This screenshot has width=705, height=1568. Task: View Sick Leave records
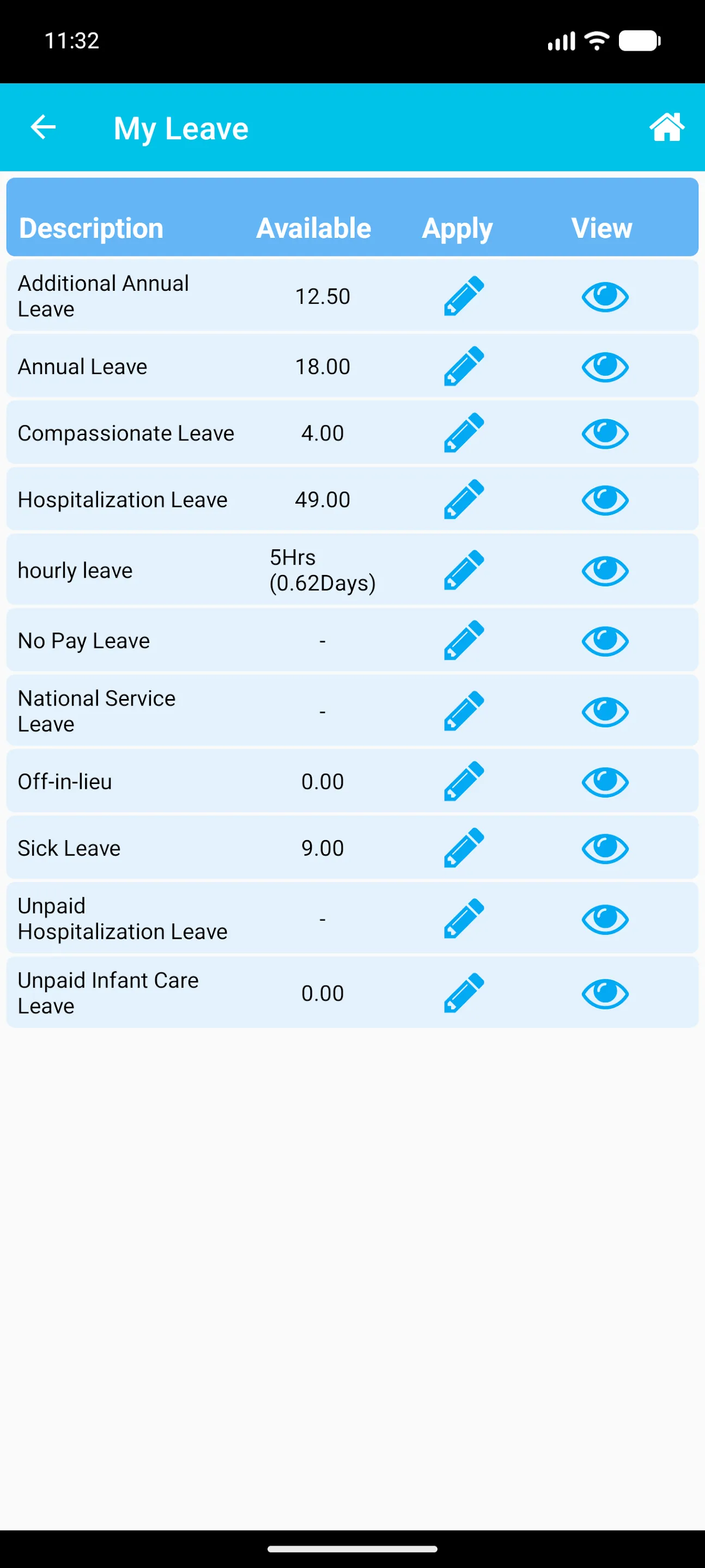(x=604, y=848)
